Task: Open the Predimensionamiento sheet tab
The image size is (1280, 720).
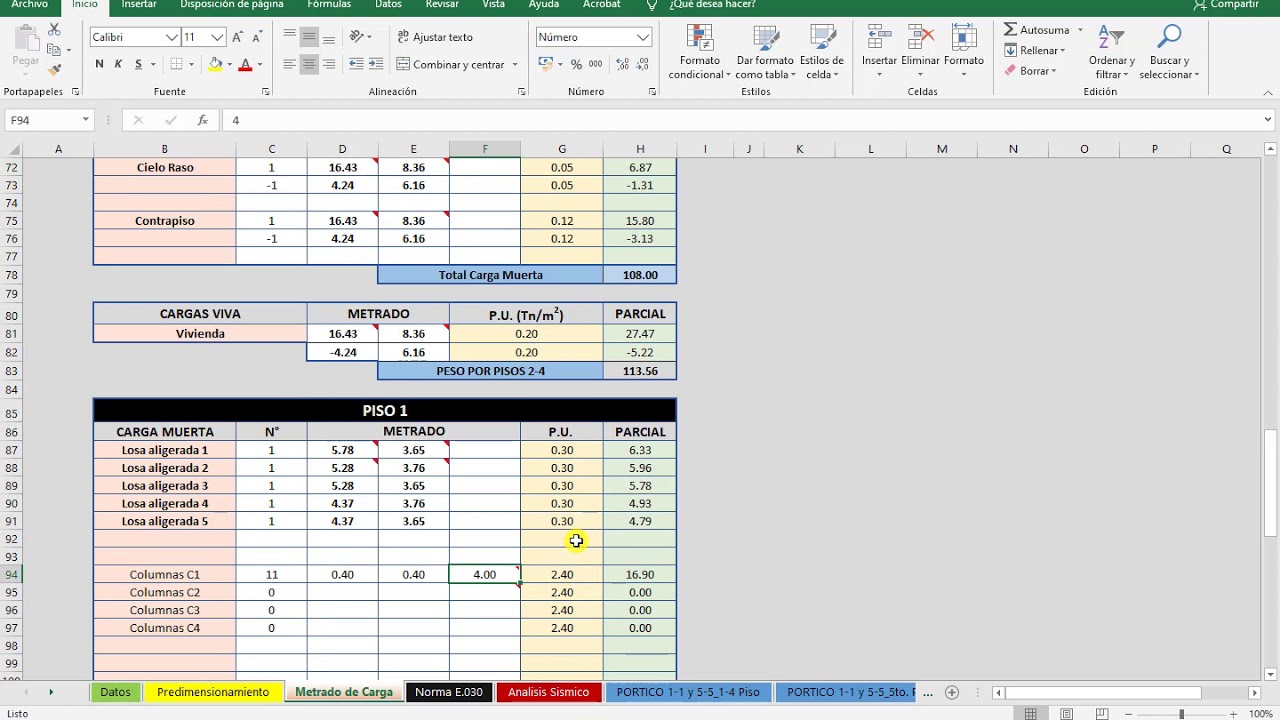Action: (x=213, y=692)
